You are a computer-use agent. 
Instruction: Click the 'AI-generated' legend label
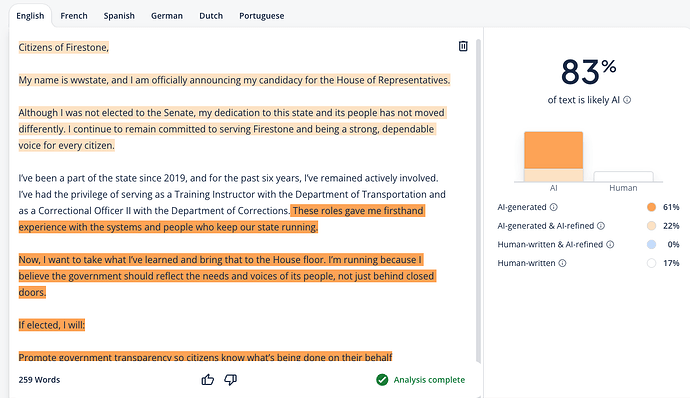[522, 207]
